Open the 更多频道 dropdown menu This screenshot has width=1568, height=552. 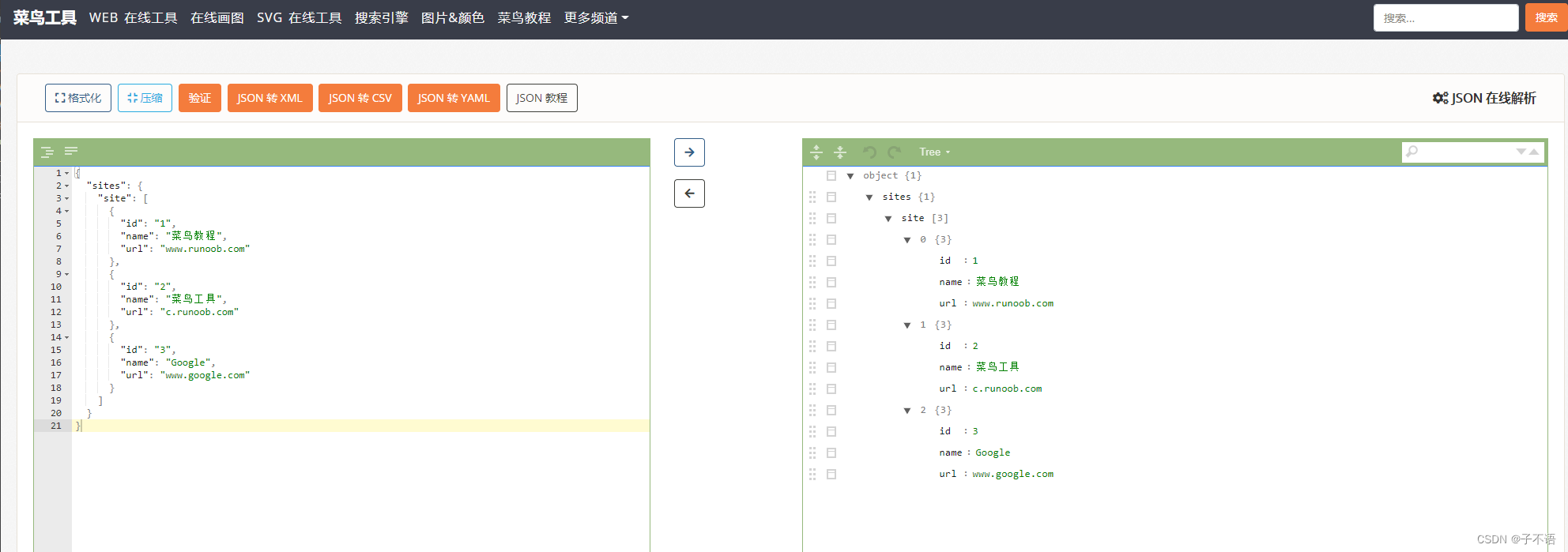pyautogui.click(x=596, y=18)
